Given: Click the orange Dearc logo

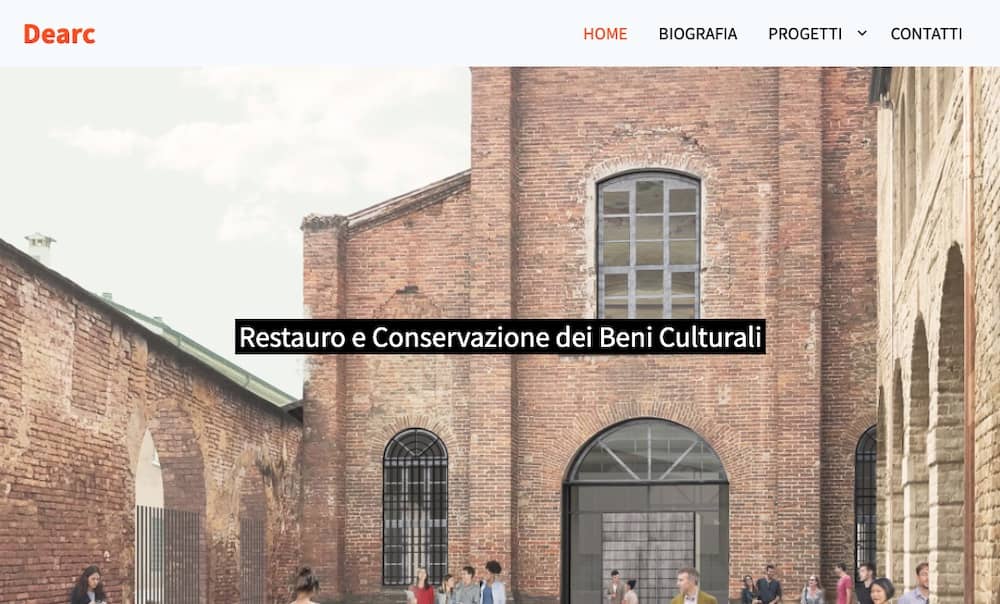Looking at the screenshot, I should click(59, 34).
